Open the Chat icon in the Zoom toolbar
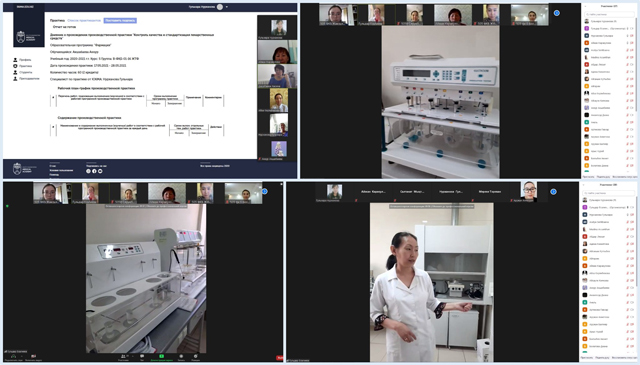The image size is (640, 365). click(142, 356)
